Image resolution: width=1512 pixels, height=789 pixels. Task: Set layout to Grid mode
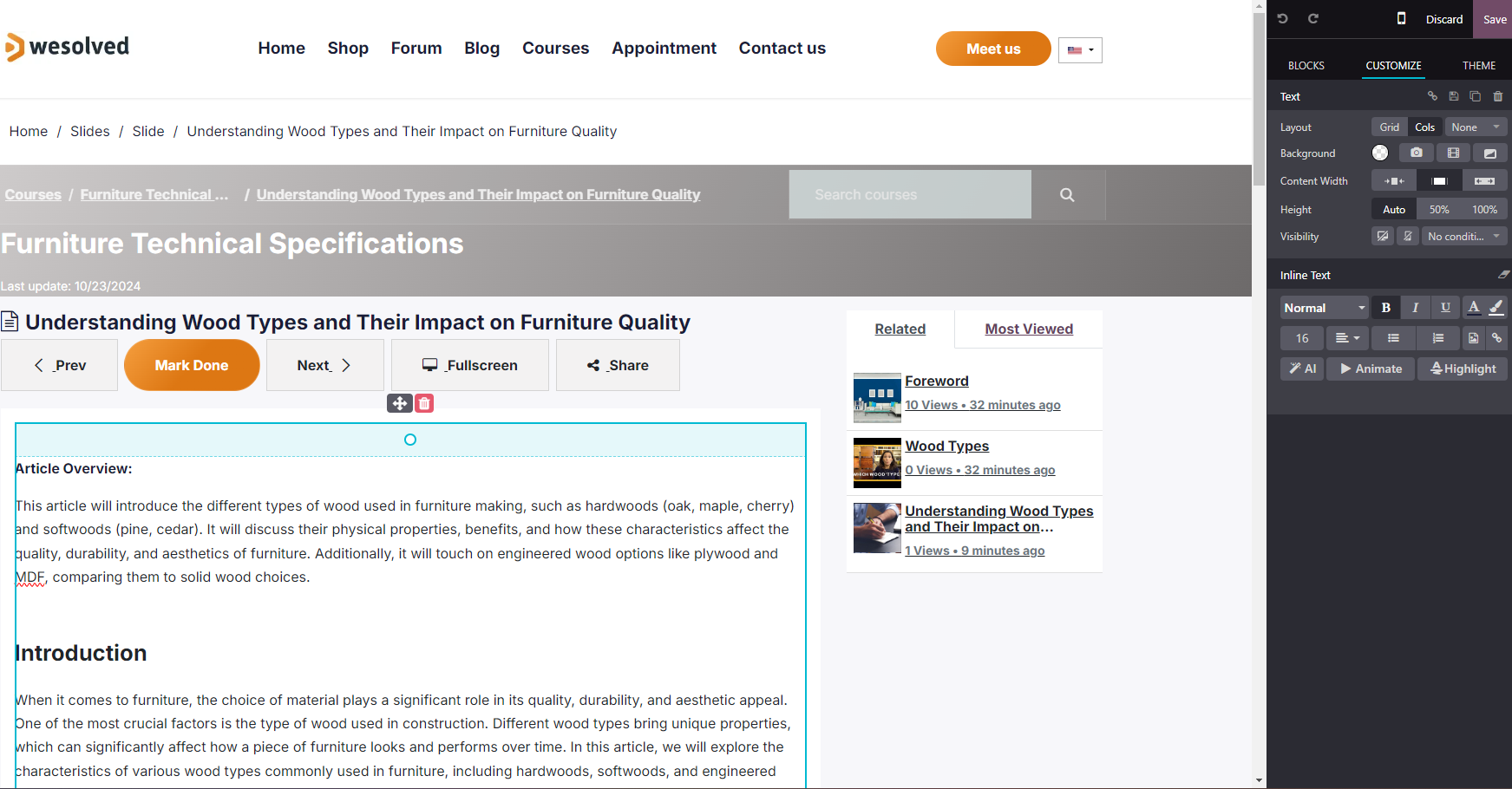[x=1389, y=127]
